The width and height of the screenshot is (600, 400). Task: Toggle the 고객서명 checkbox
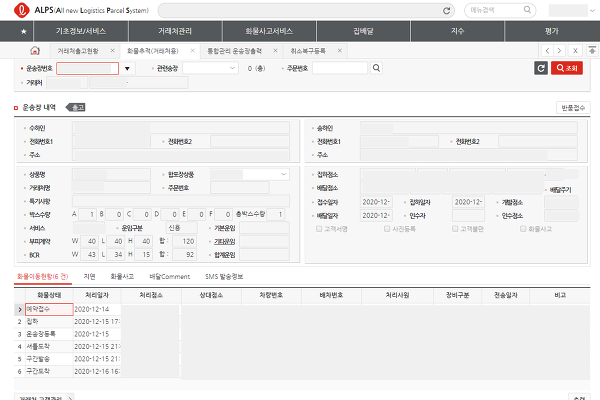pos(319,229)
